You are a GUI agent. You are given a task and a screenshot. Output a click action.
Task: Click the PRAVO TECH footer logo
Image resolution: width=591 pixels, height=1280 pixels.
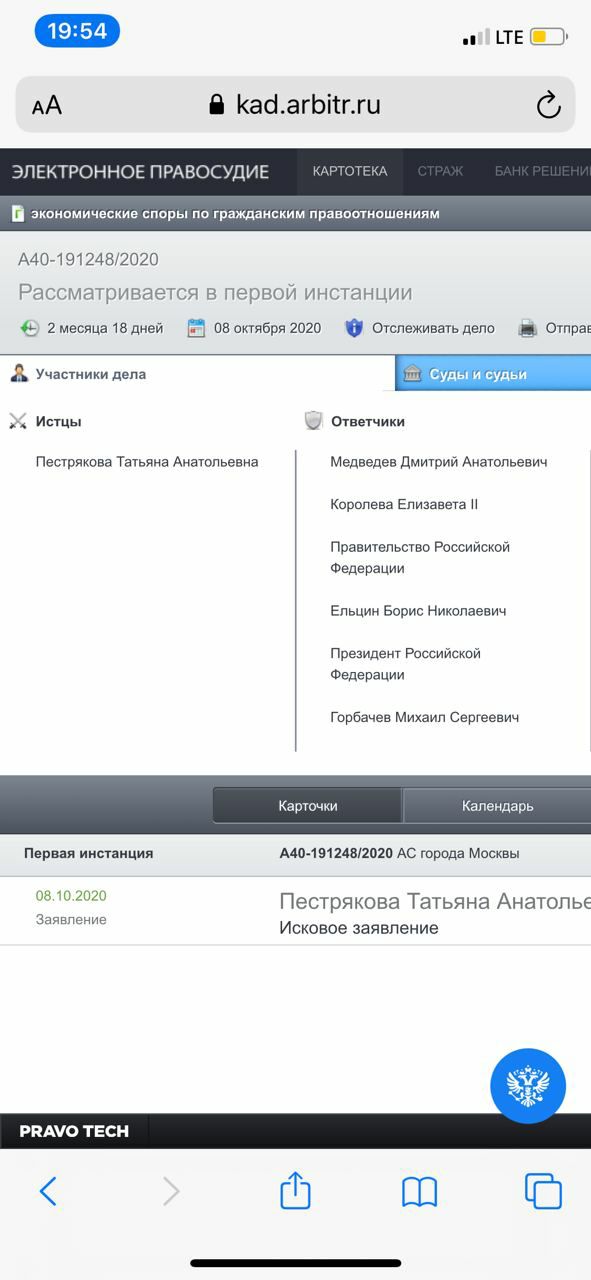(74, 1132)
